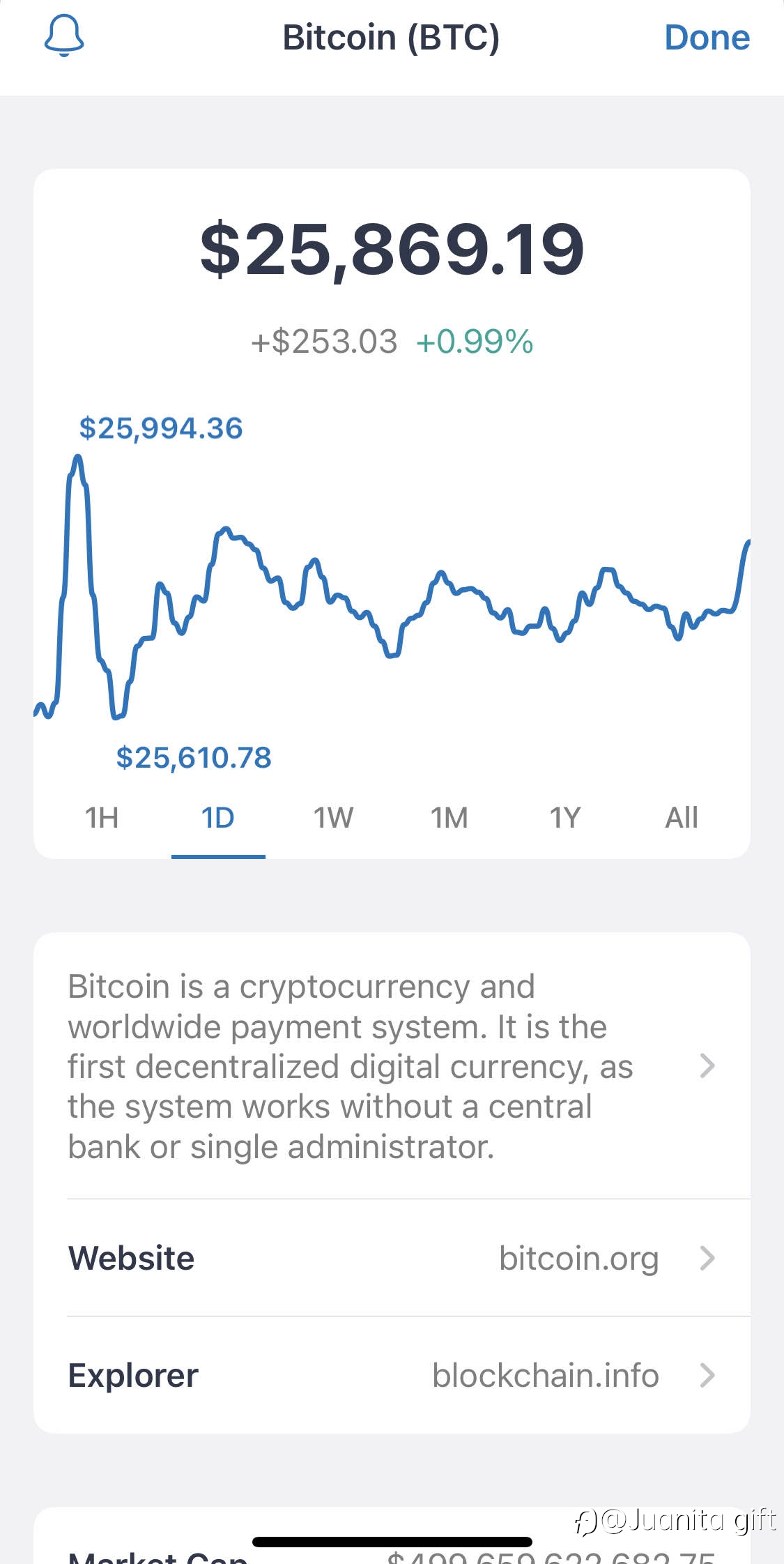Switch chart to 1H range
The image size is (784, 1564).
click(x=102, y=817)
